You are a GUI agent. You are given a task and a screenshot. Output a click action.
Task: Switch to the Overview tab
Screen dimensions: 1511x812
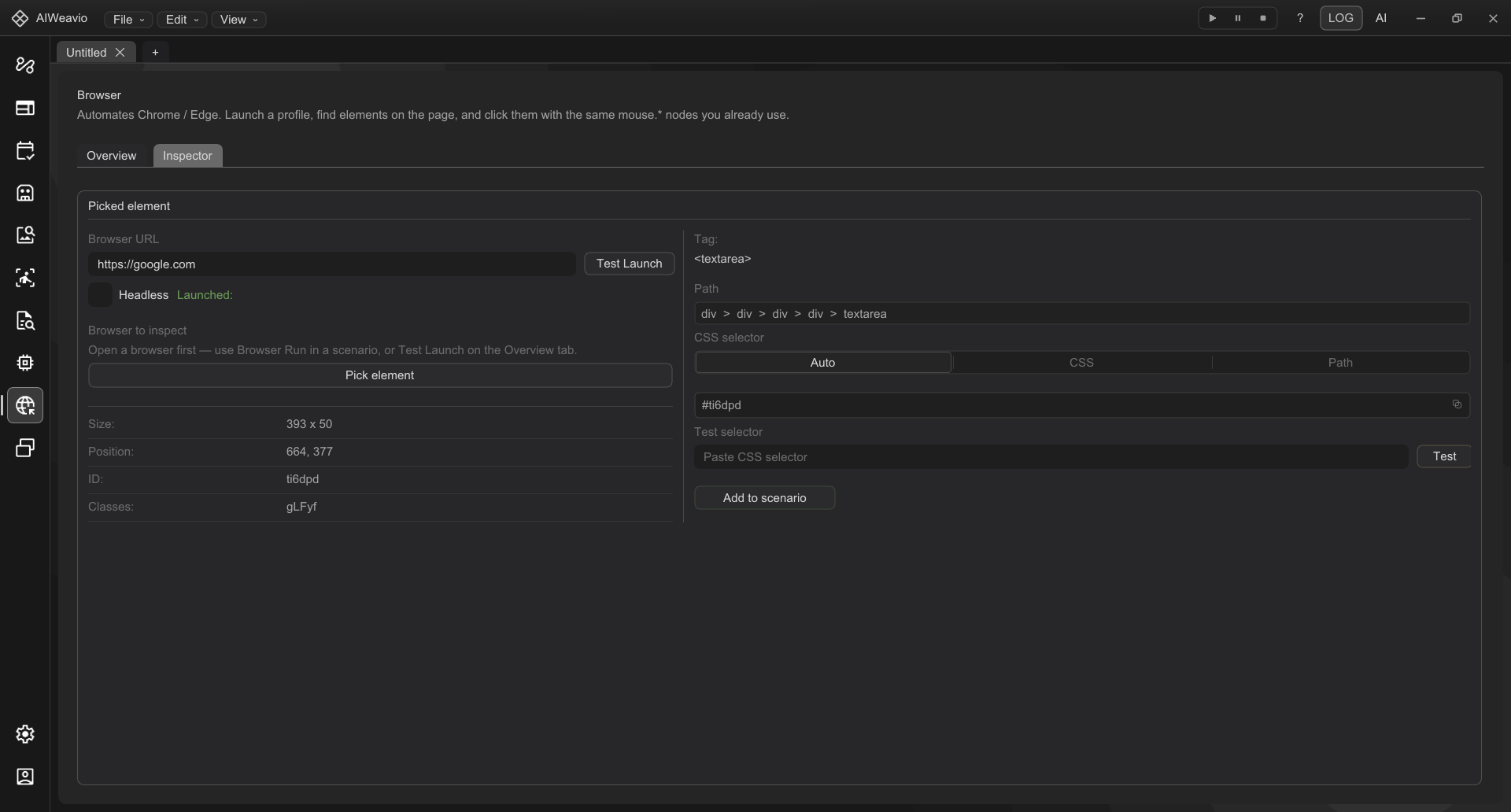111,156
